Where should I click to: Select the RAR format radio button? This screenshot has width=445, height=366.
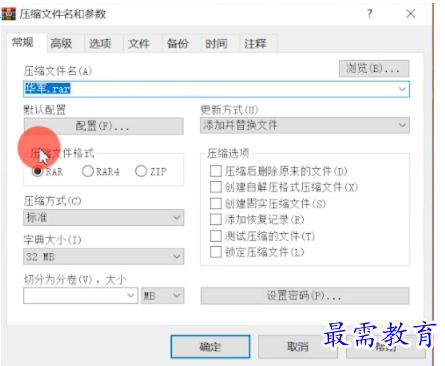[37, 171]
